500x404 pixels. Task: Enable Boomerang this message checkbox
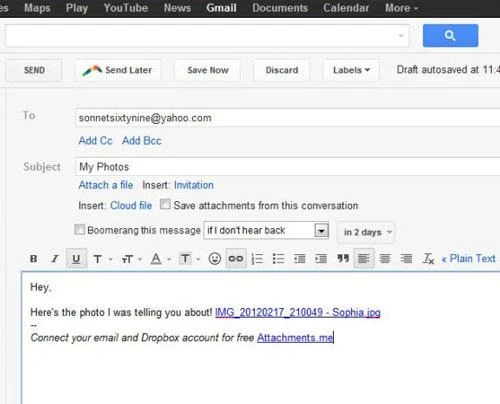pyautogui.click(x=79, y=229)
